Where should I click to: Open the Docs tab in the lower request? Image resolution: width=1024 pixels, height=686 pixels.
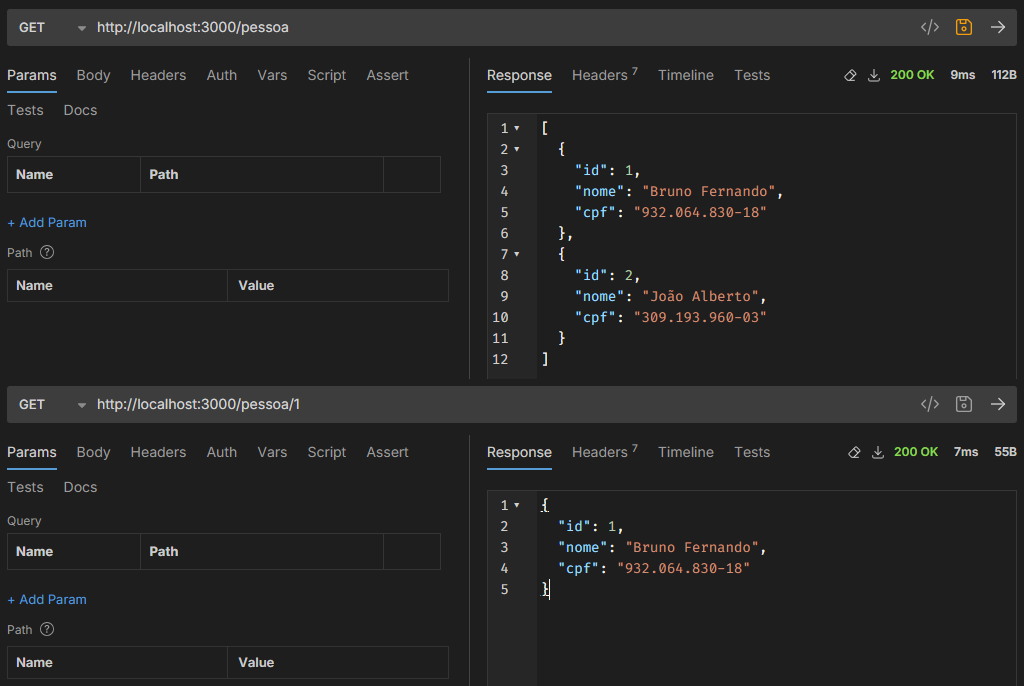[x=80, y=487]
